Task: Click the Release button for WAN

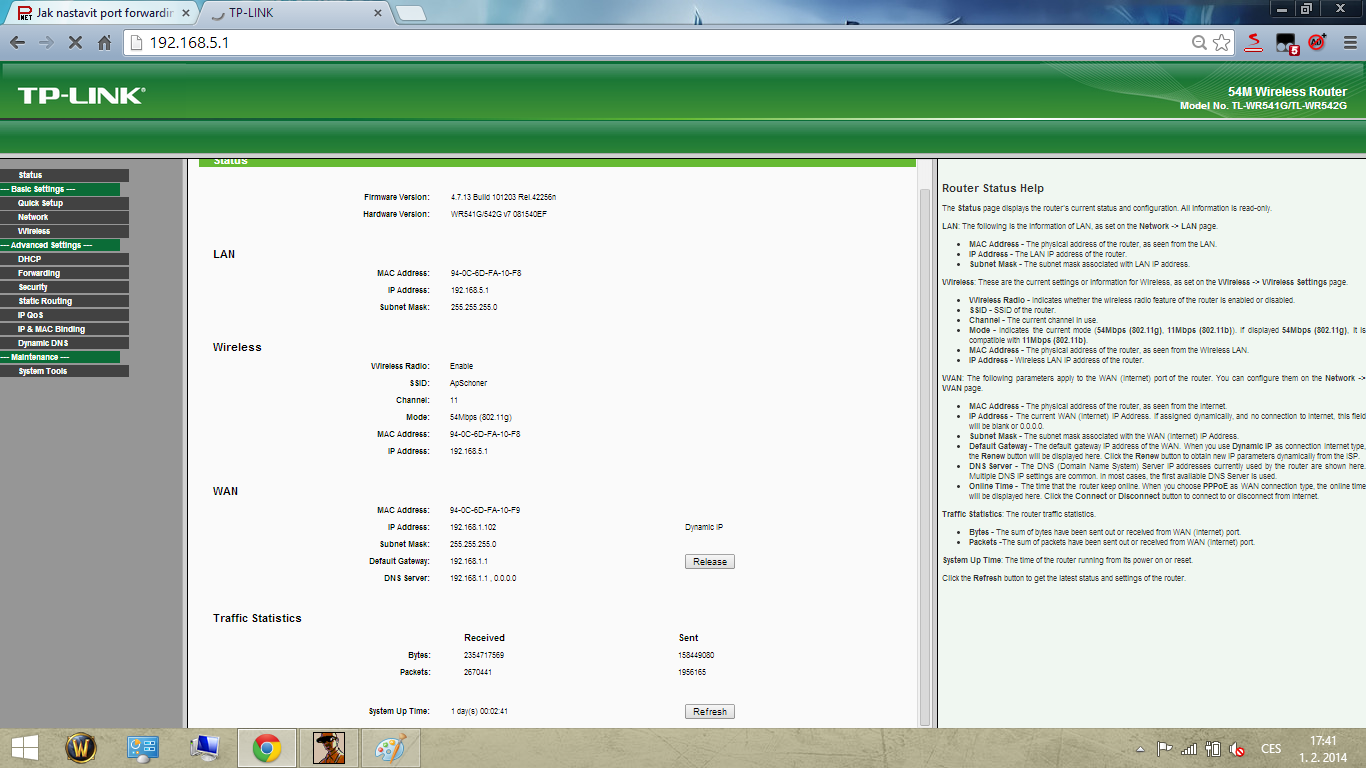Action: pyautogui.click(x=710, y=562)
